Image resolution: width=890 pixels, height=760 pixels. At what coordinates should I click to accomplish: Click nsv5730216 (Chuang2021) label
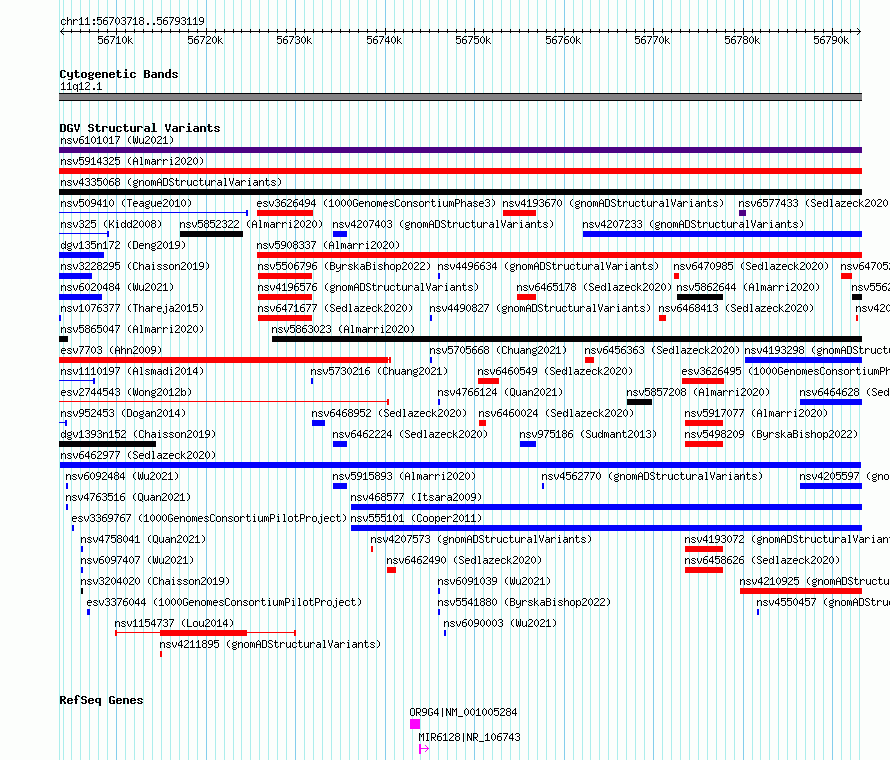point(379,371)
